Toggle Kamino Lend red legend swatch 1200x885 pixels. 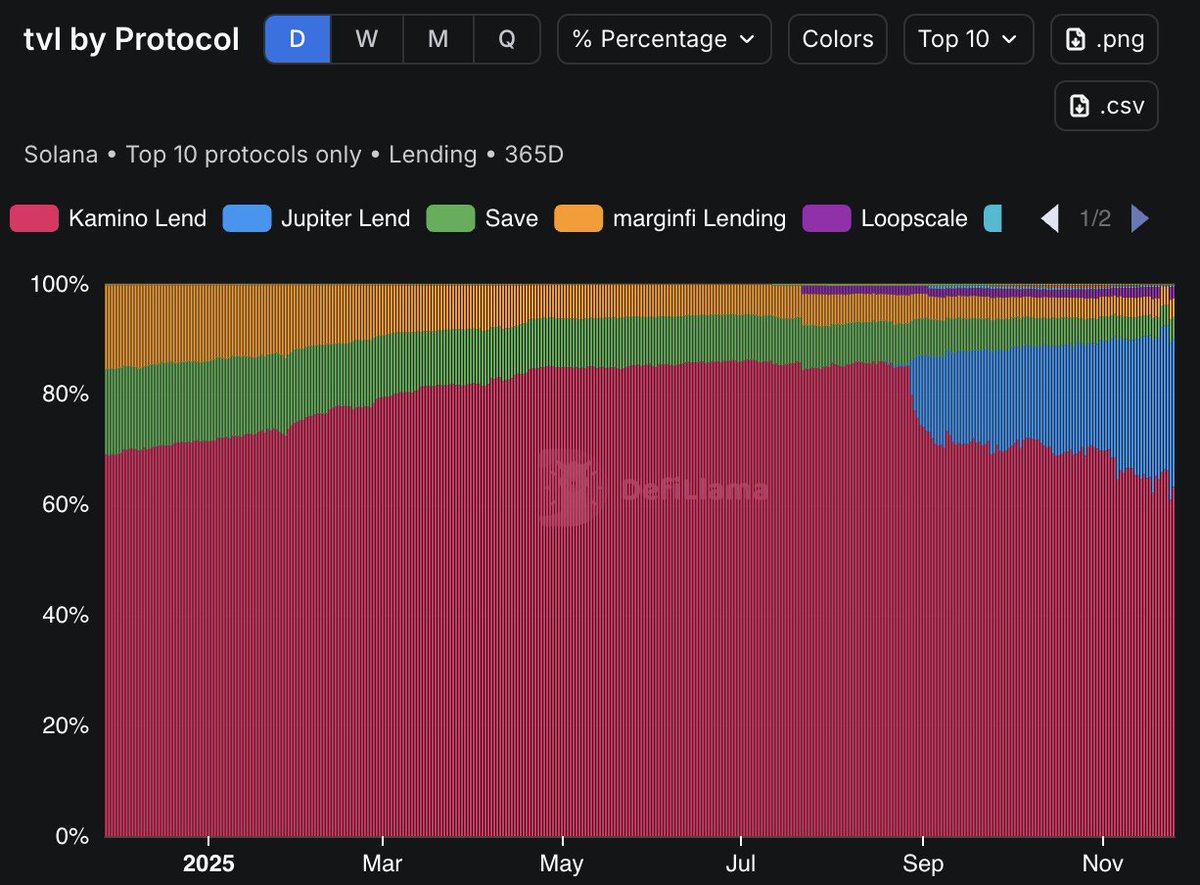[34, 218]
